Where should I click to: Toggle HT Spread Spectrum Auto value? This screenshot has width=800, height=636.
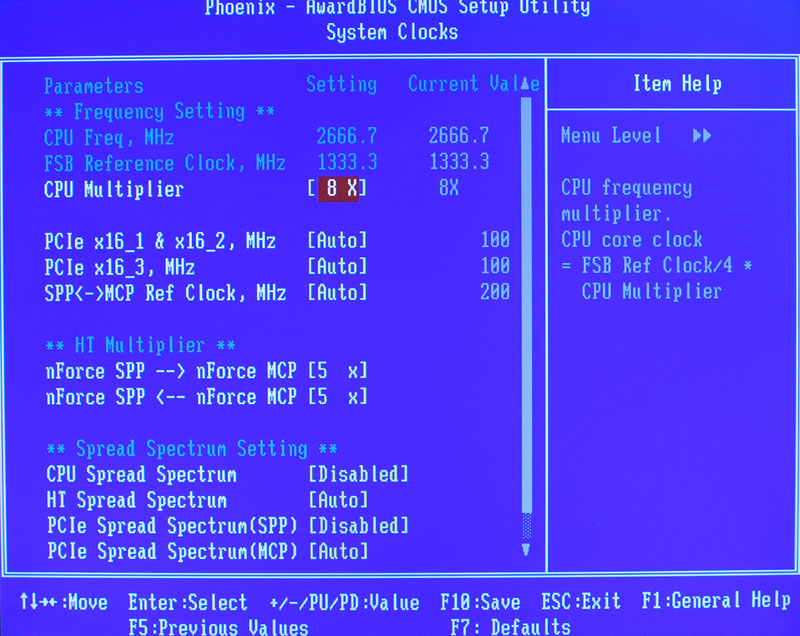[x=338, y=500]
